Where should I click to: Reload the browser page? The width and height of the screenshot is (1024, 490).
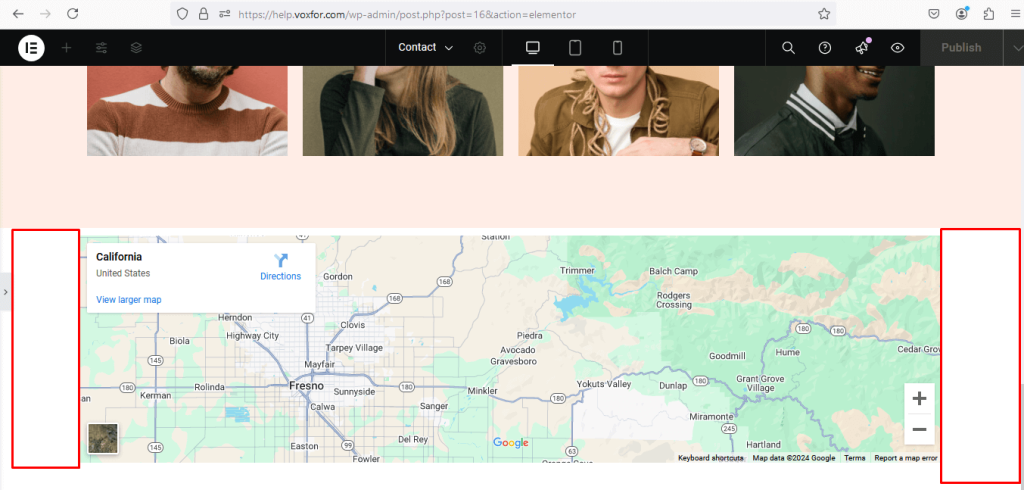(x=72, y=14)
